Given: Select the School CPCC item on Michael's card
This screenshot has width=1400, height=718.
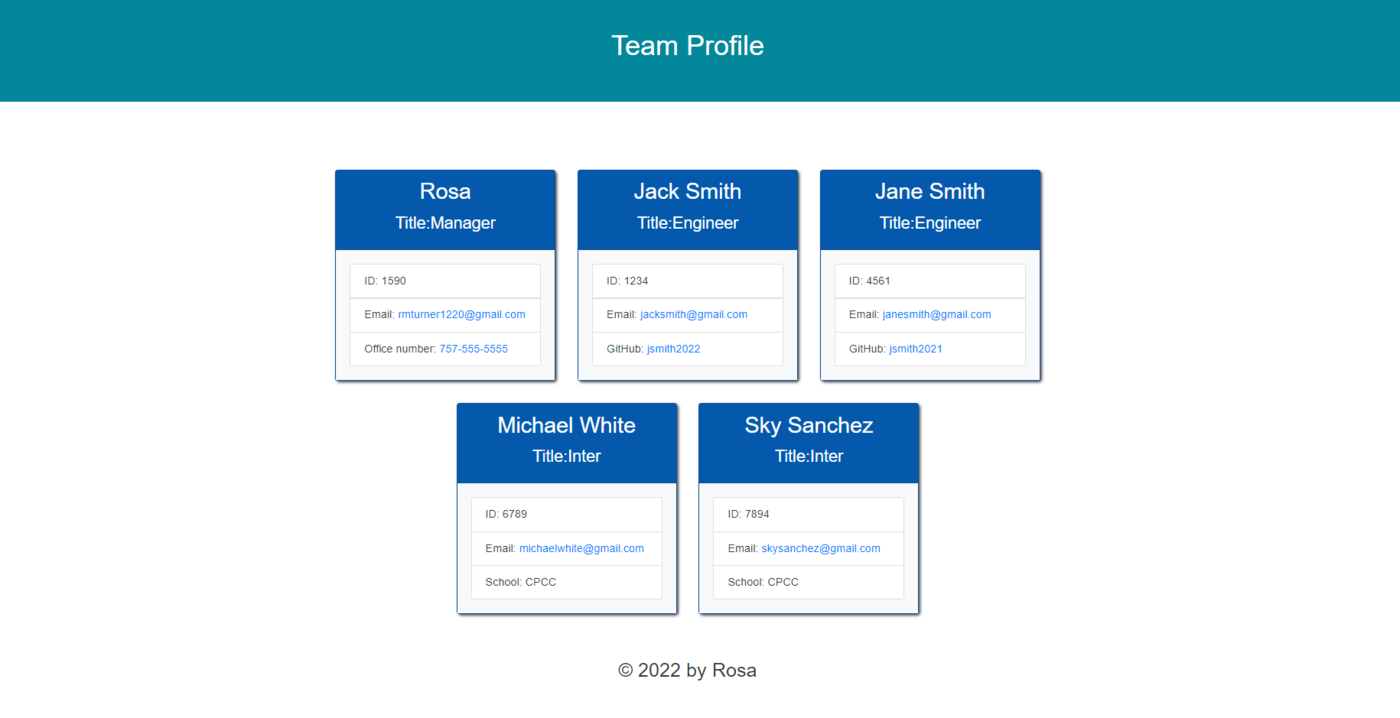Looking at the screenshot, I should tap(566, 581).
